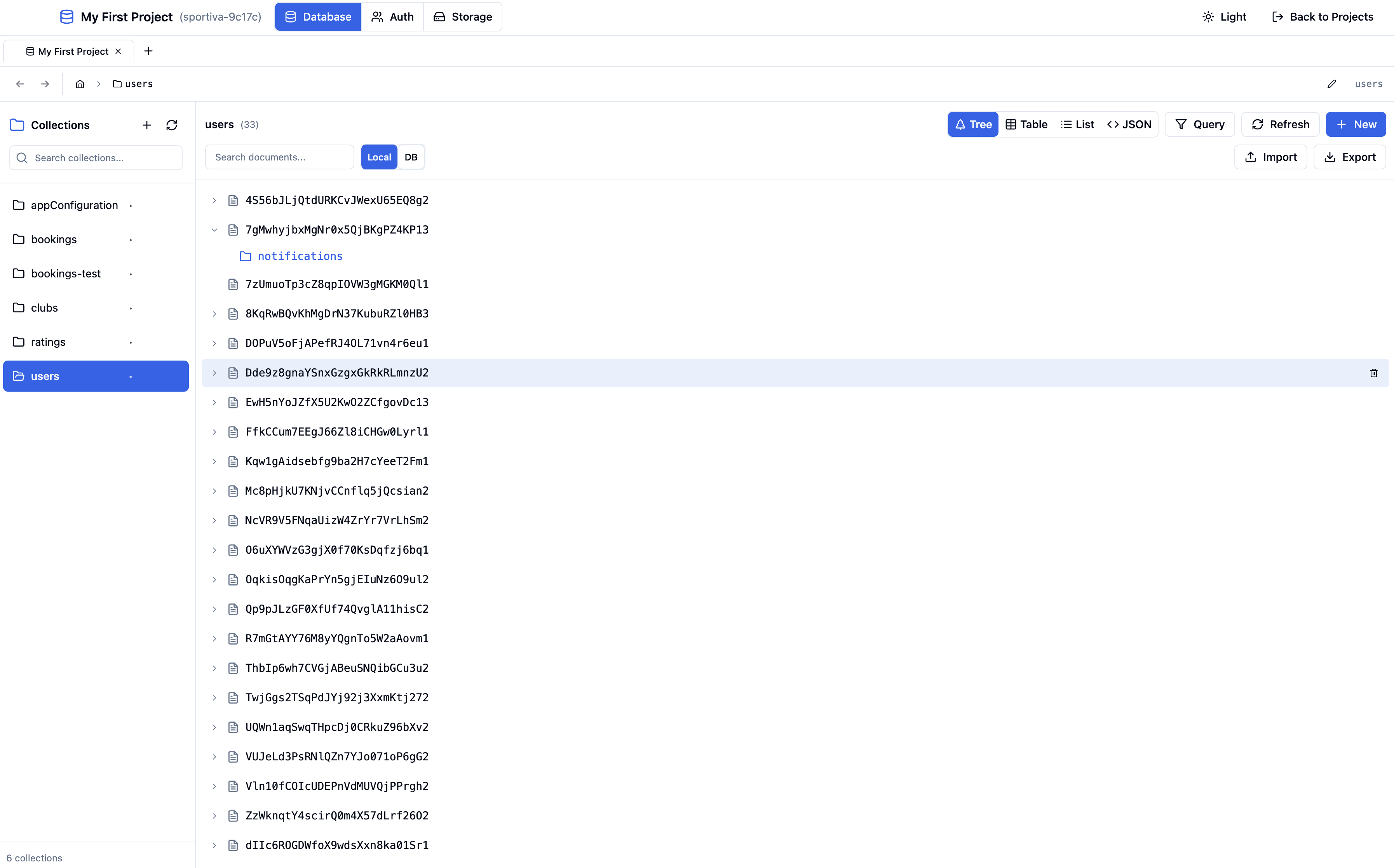Switch to Table view

click(x=1026, y=124)
